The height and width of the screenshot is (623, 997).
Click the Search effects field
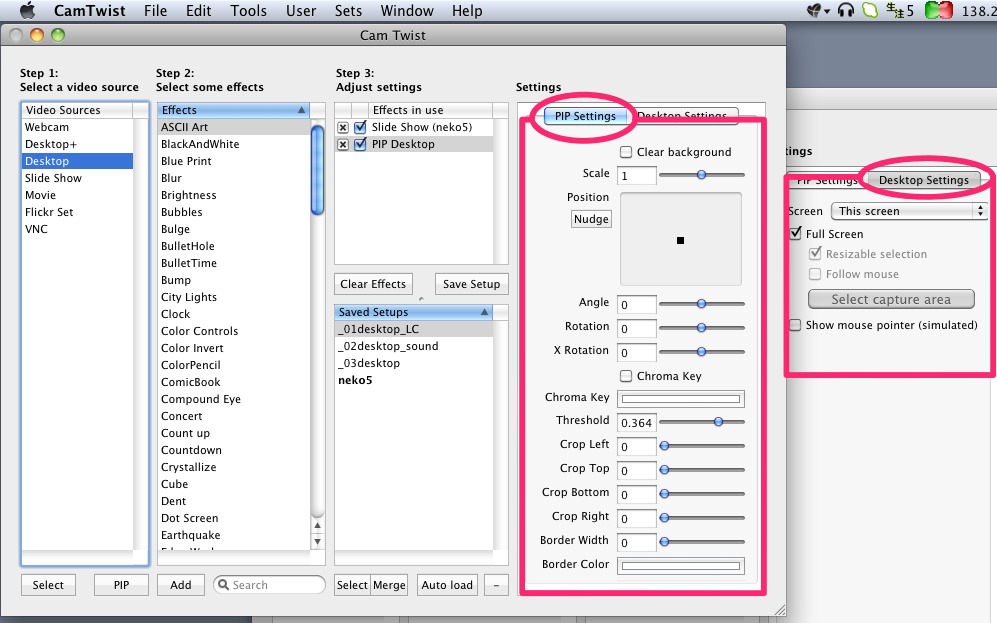point(269,584)
